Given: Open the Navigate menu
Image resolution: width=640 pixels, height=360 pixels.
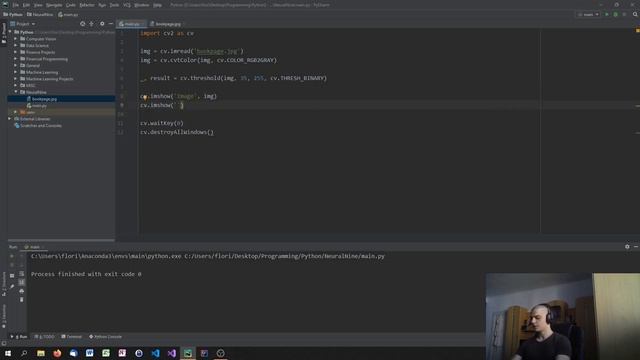Looking at the screenshot, I should 54,5.
